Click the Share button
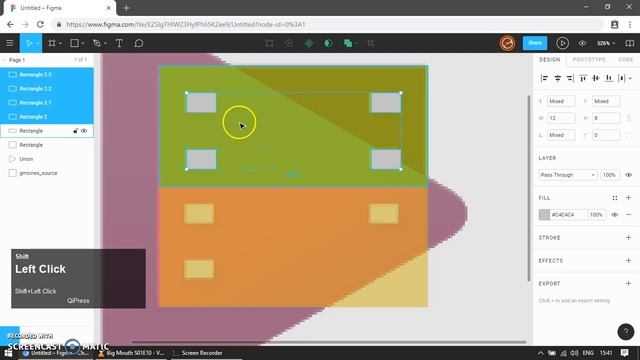This screenshot has height=360, width=640. (x=535, y=43)
